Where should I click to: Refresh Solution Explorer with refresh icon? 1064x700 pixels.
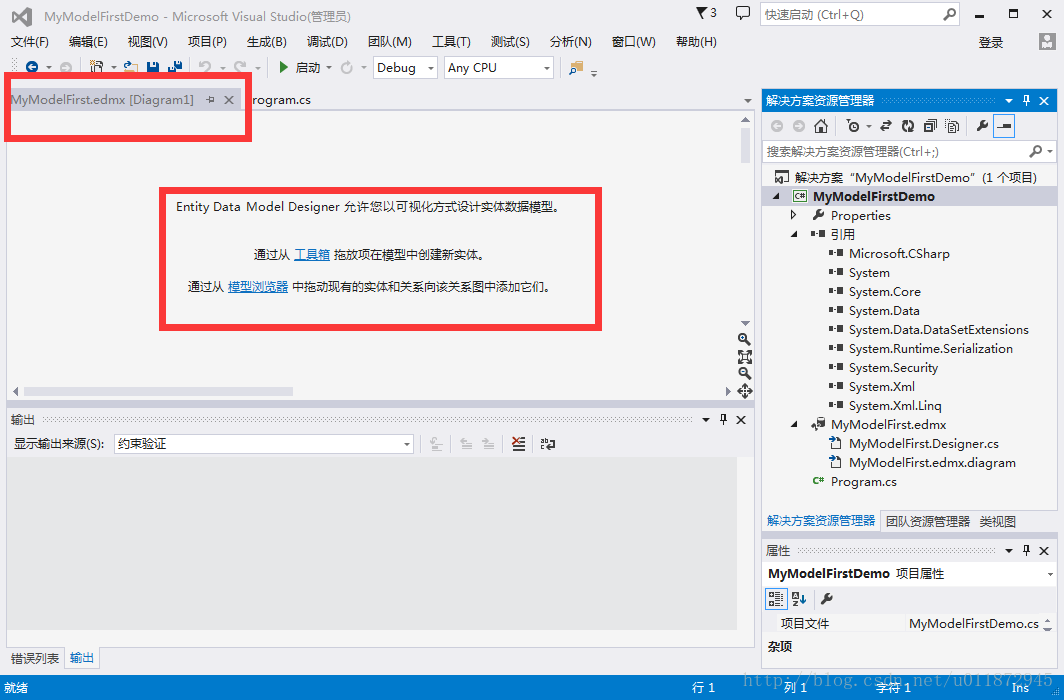(908, 126)
